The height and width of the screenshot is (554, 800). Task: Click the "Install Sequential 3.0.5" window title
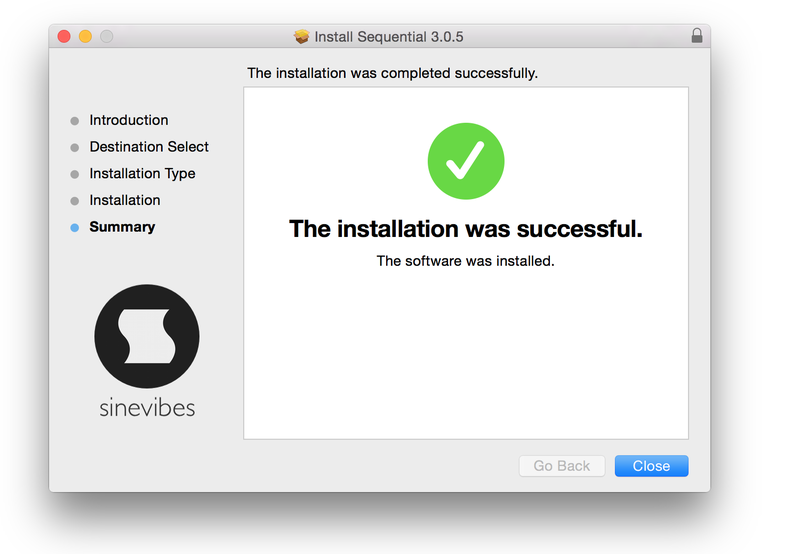click(x=388, y=37)
